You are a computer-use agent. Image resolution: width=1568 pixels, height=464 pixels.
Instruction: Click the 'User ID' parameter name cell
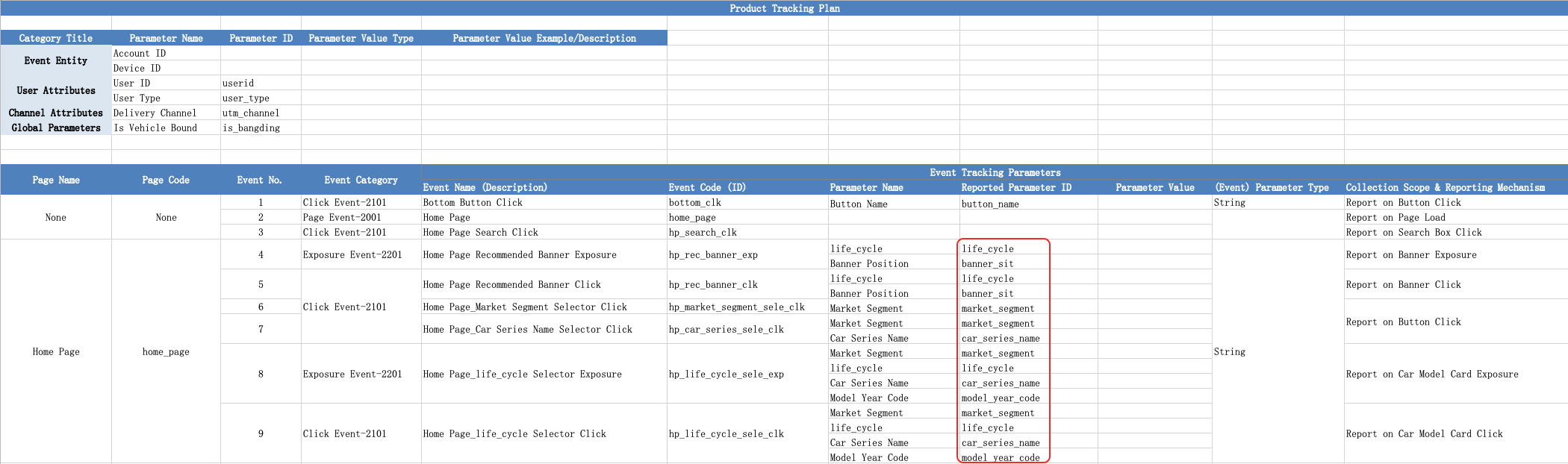pos(166,83)
